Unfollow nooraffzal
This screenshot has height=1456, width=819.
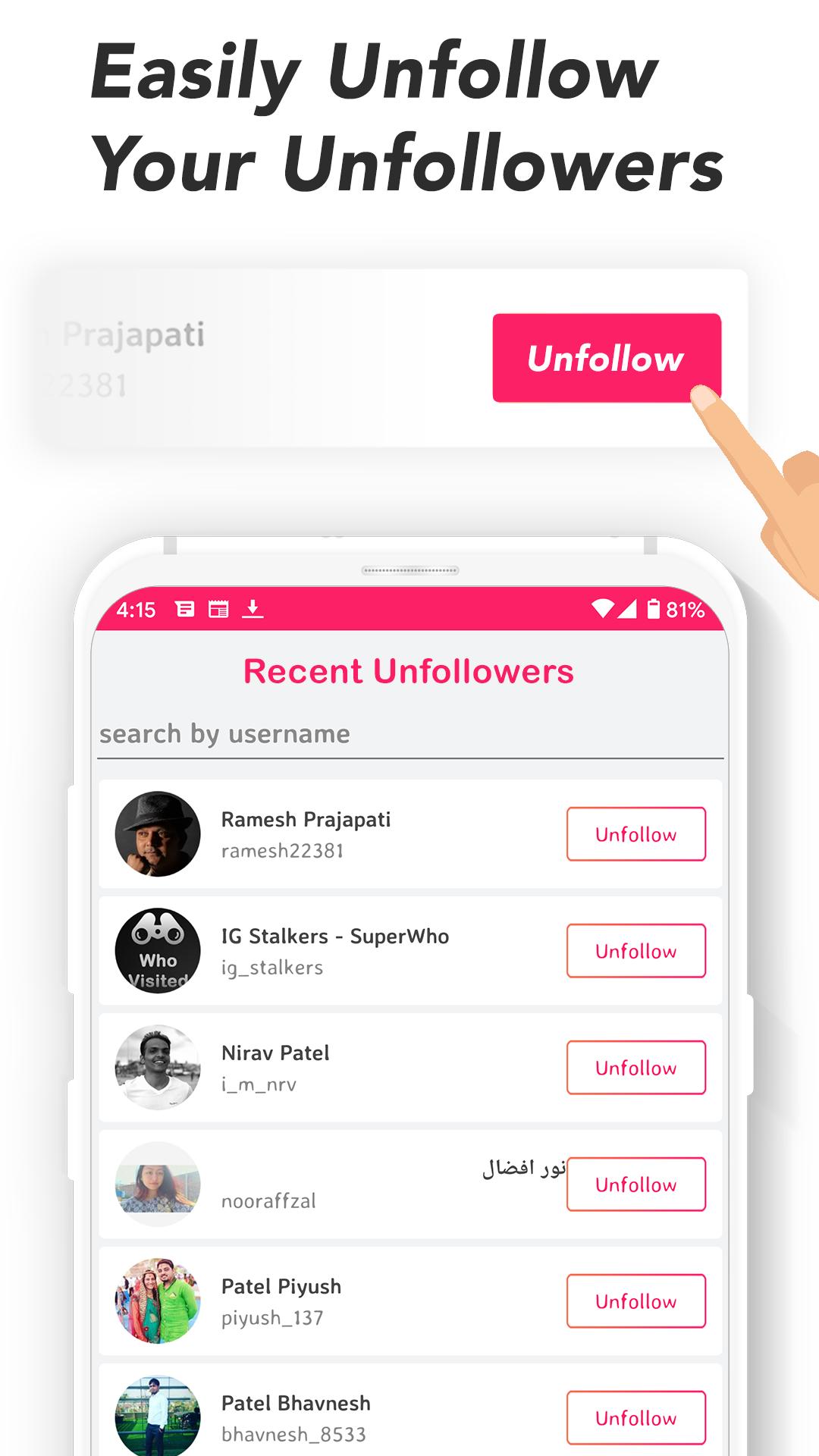636,1185
